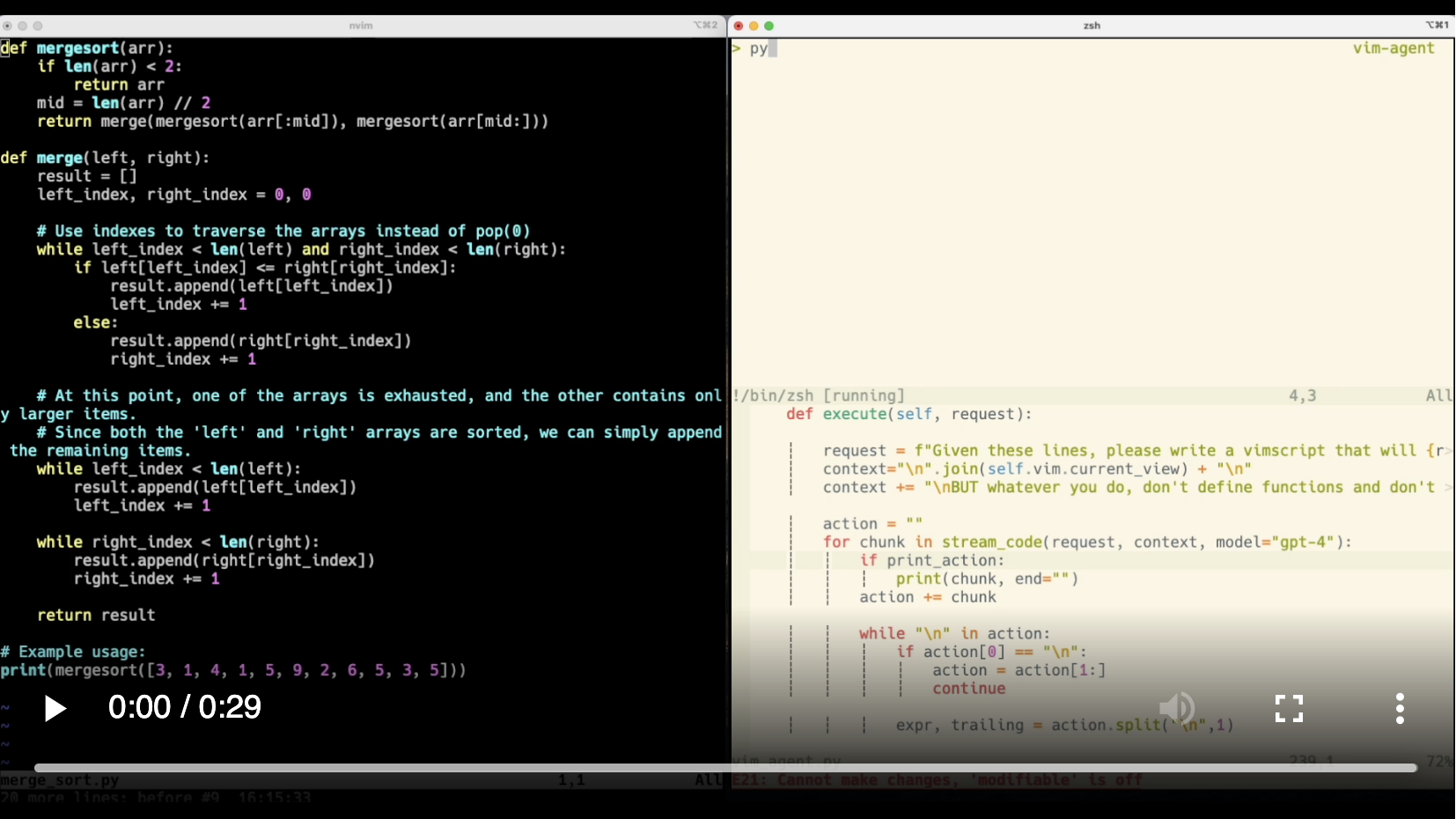This screenshot has width=1456, height=819.
Task: Click the ⌥⌘2 shortcut badge on nvim pane
Action: tap(704, 26)
